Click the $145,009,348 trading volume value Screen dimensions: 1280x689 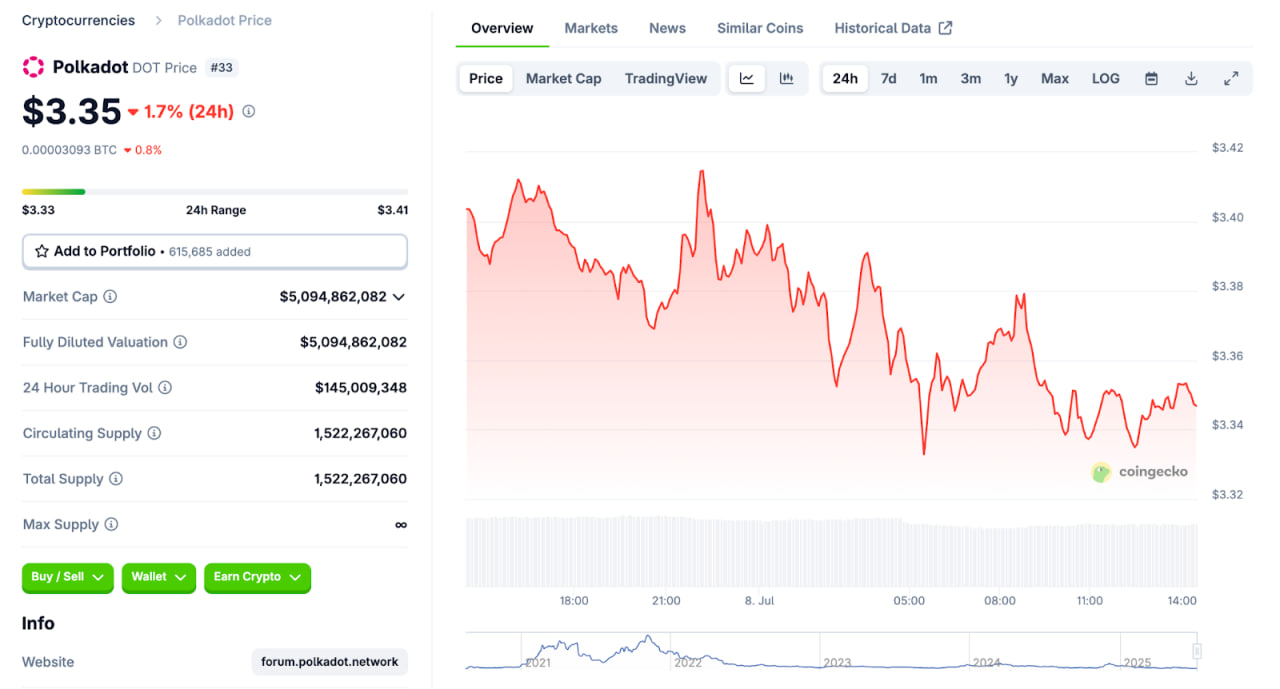(361, 388)
